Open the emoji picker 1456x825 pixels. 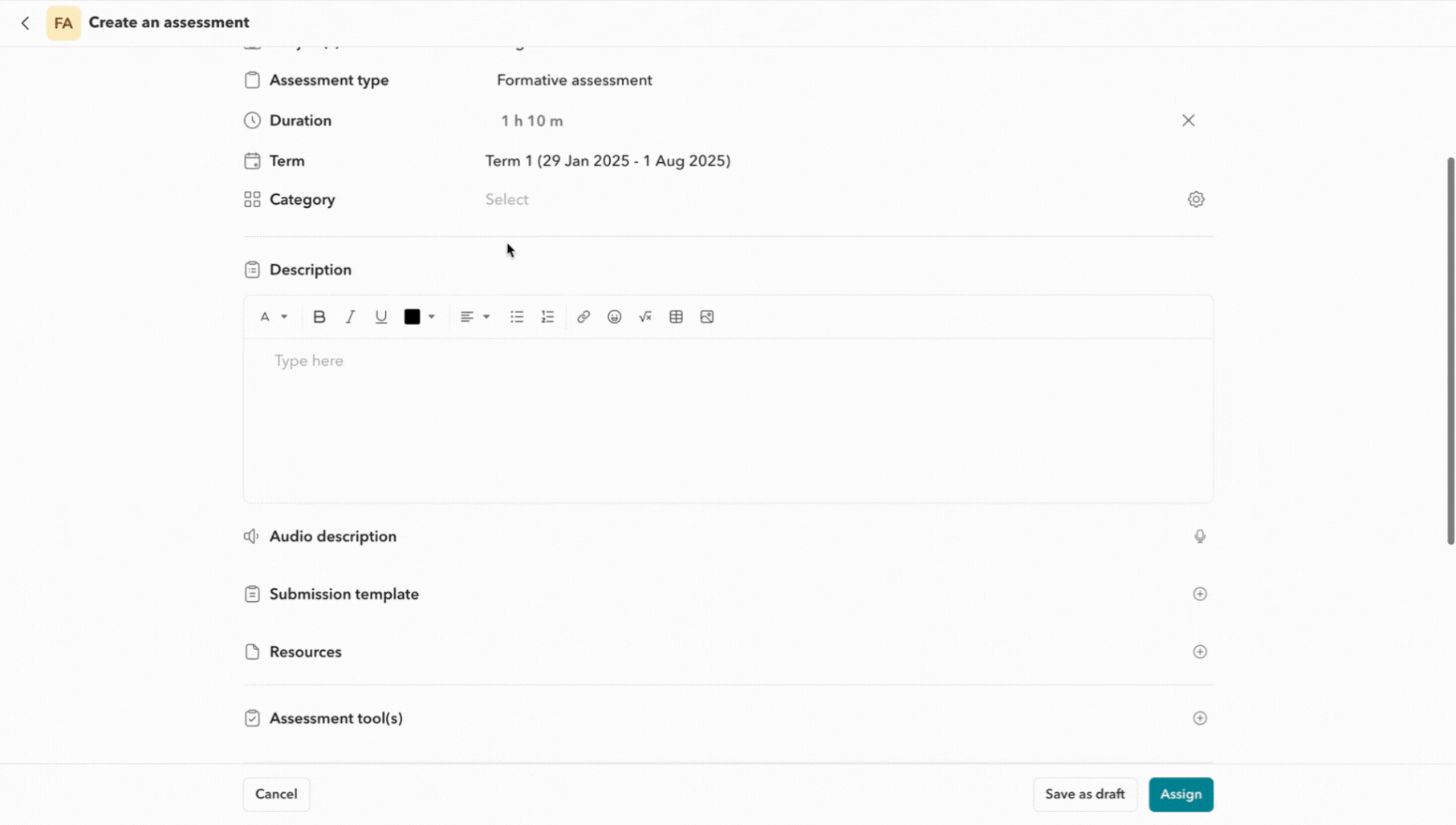pyautogui.click(x=614, y=316)
